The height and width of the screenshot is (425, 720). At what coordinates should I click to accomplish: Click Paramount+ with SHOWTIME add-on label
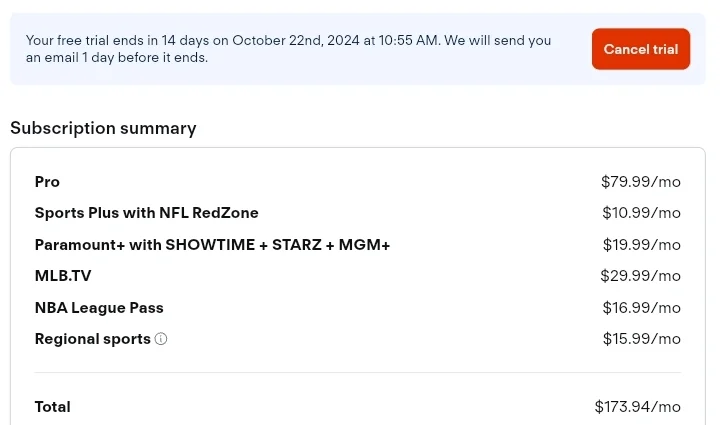pyautogui.click(x=212, y=245)
